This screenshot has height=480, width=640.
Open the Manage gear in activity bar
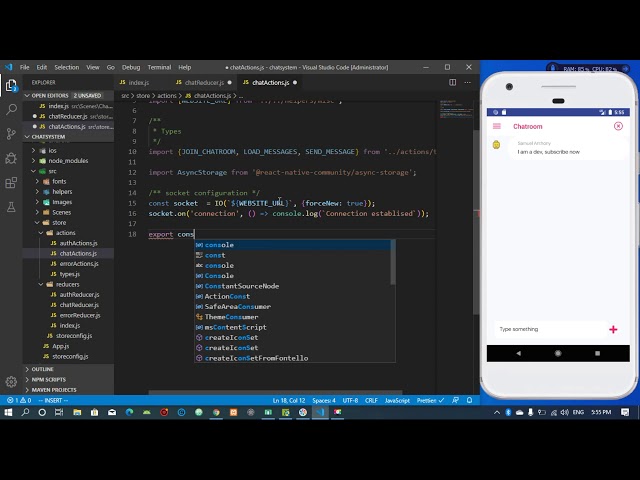(x=11, y=382)
